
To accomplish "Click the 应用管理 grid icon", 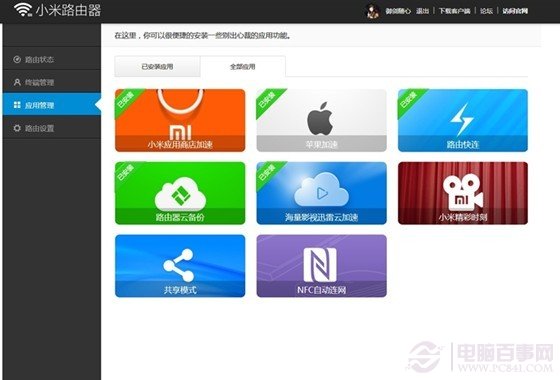I will point(17,105).
